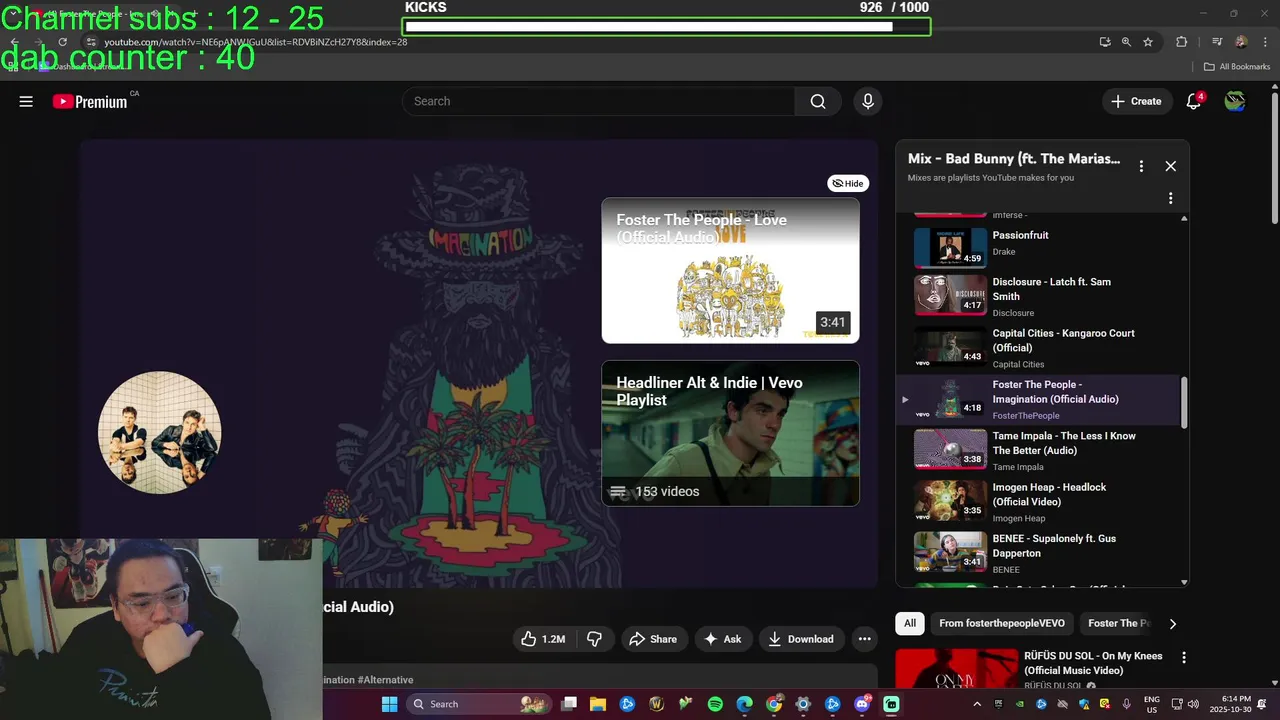Click tray microphone icon
Image resolution: width=1280 pixels, height=720 pixels.
pos(1127,704)
